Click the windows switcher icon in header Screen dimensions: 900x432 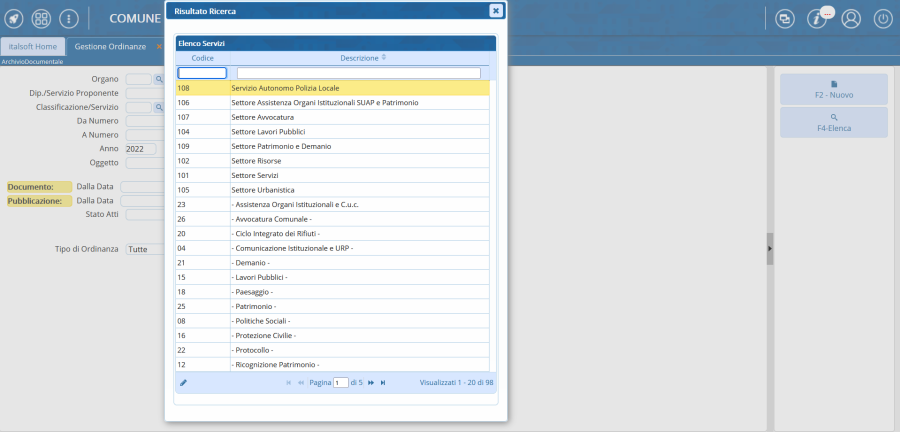click(785, 19)
